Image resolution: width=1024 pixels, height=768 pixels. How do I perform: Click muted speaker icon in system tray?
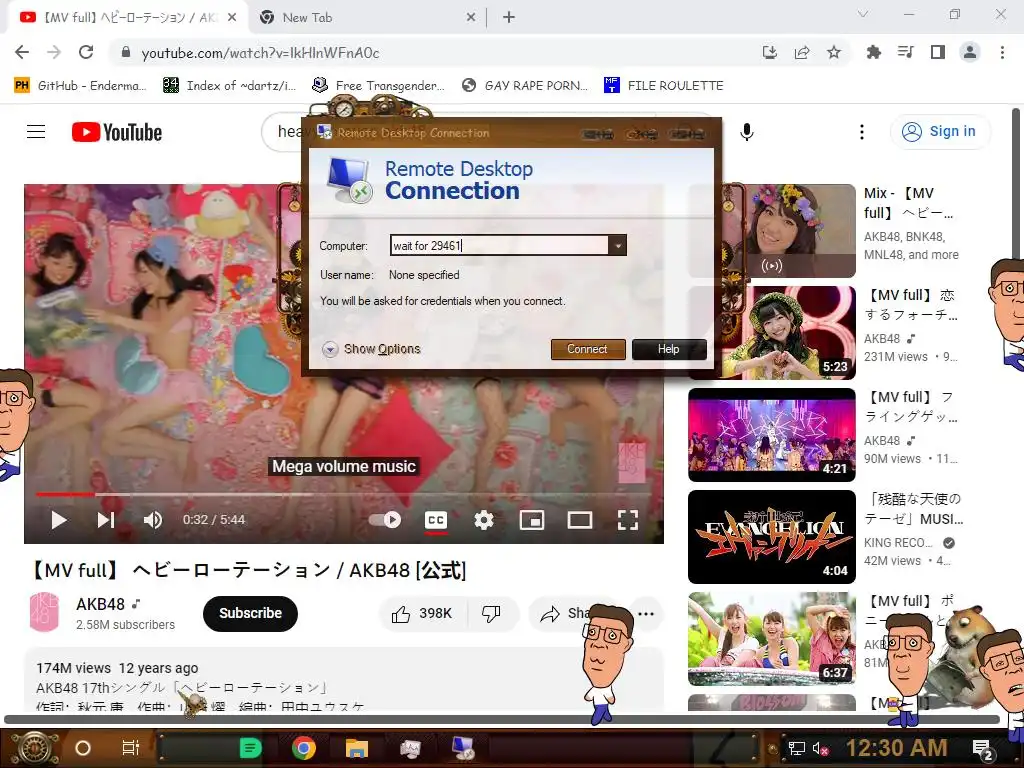pos(820,748)
